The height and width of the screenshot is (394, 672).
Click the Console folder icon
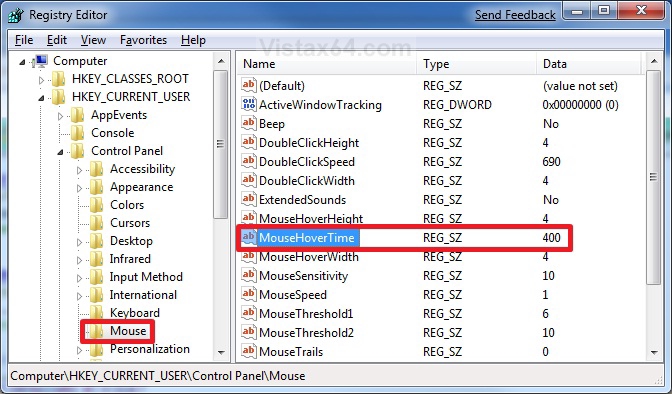click(78, 133)
